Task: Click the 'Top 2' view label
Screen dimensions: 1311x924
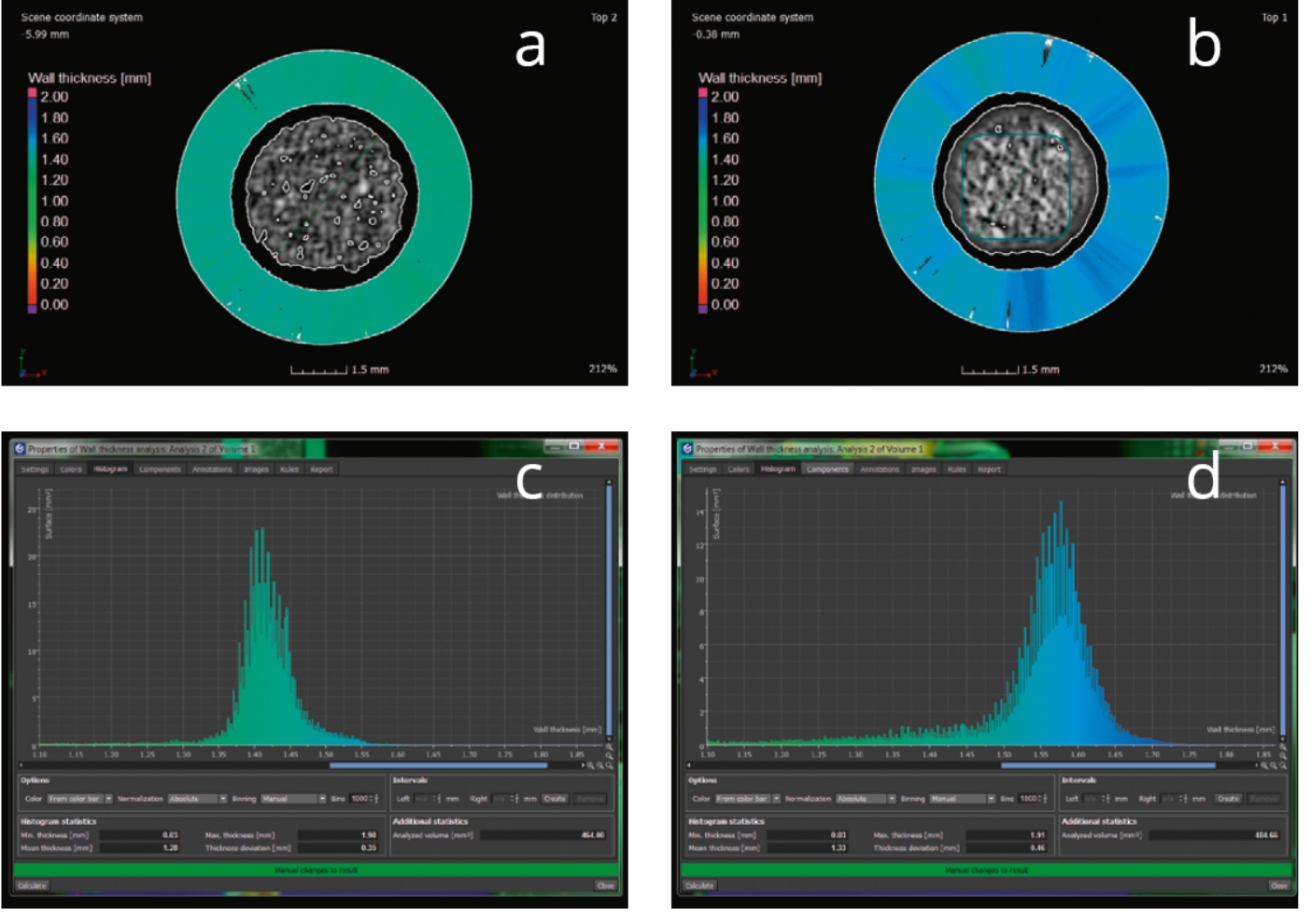Action: [x=604, y=18]
